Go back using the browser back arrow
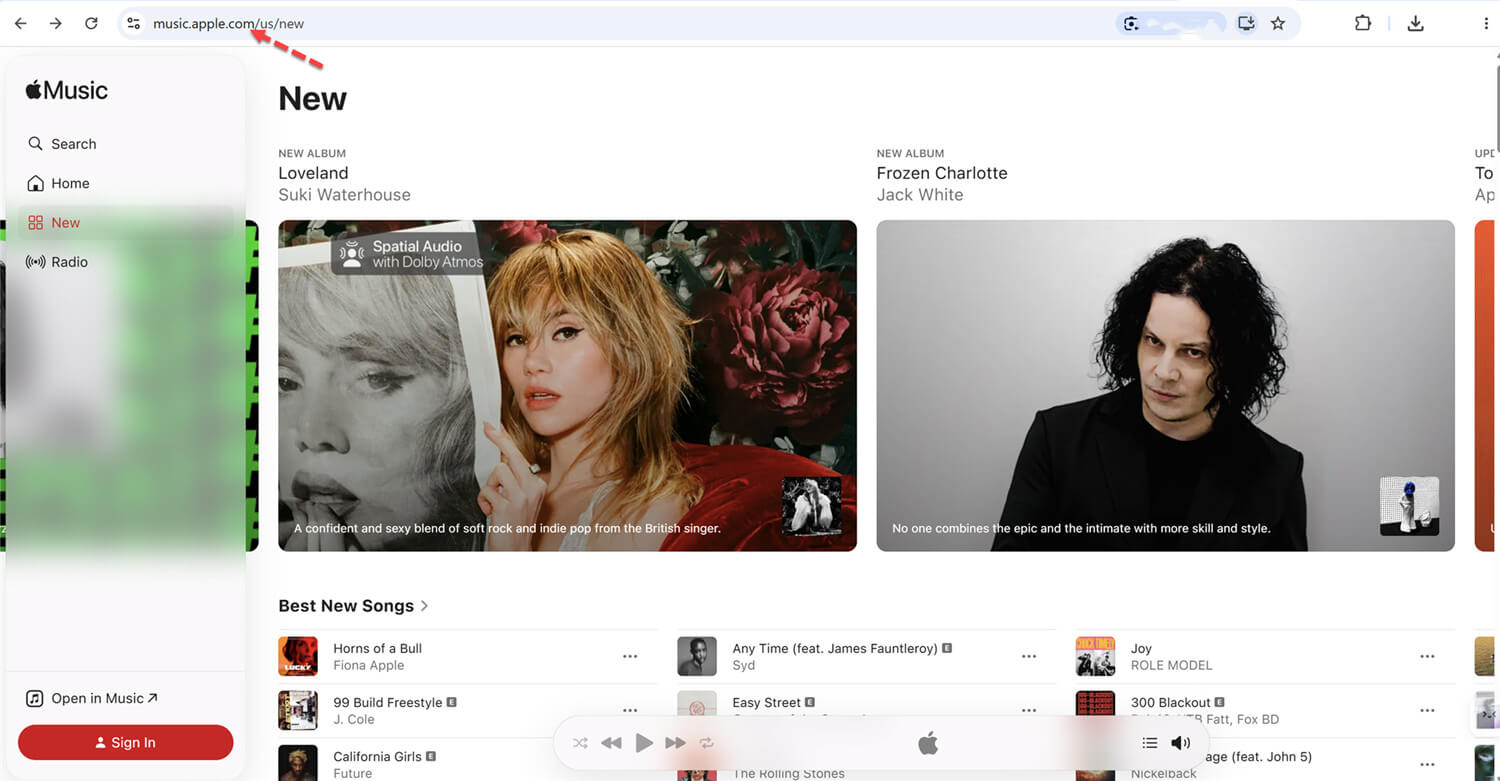The image size is (1500, 781). click(x=20, y=23)
